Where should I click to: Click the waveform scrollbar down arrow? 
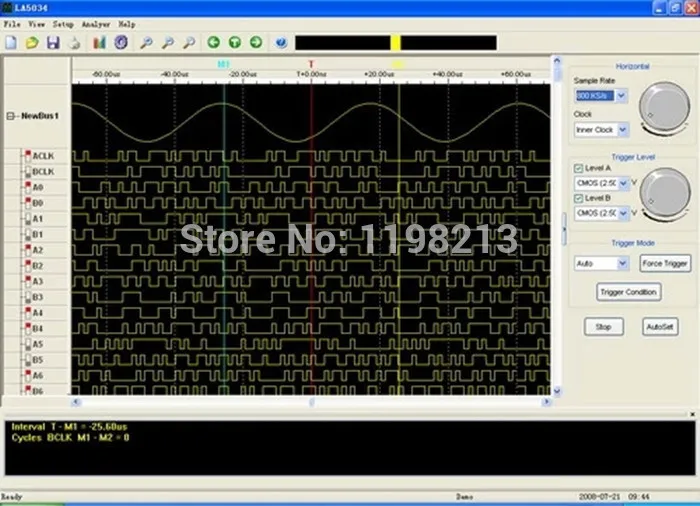[557, 391]
